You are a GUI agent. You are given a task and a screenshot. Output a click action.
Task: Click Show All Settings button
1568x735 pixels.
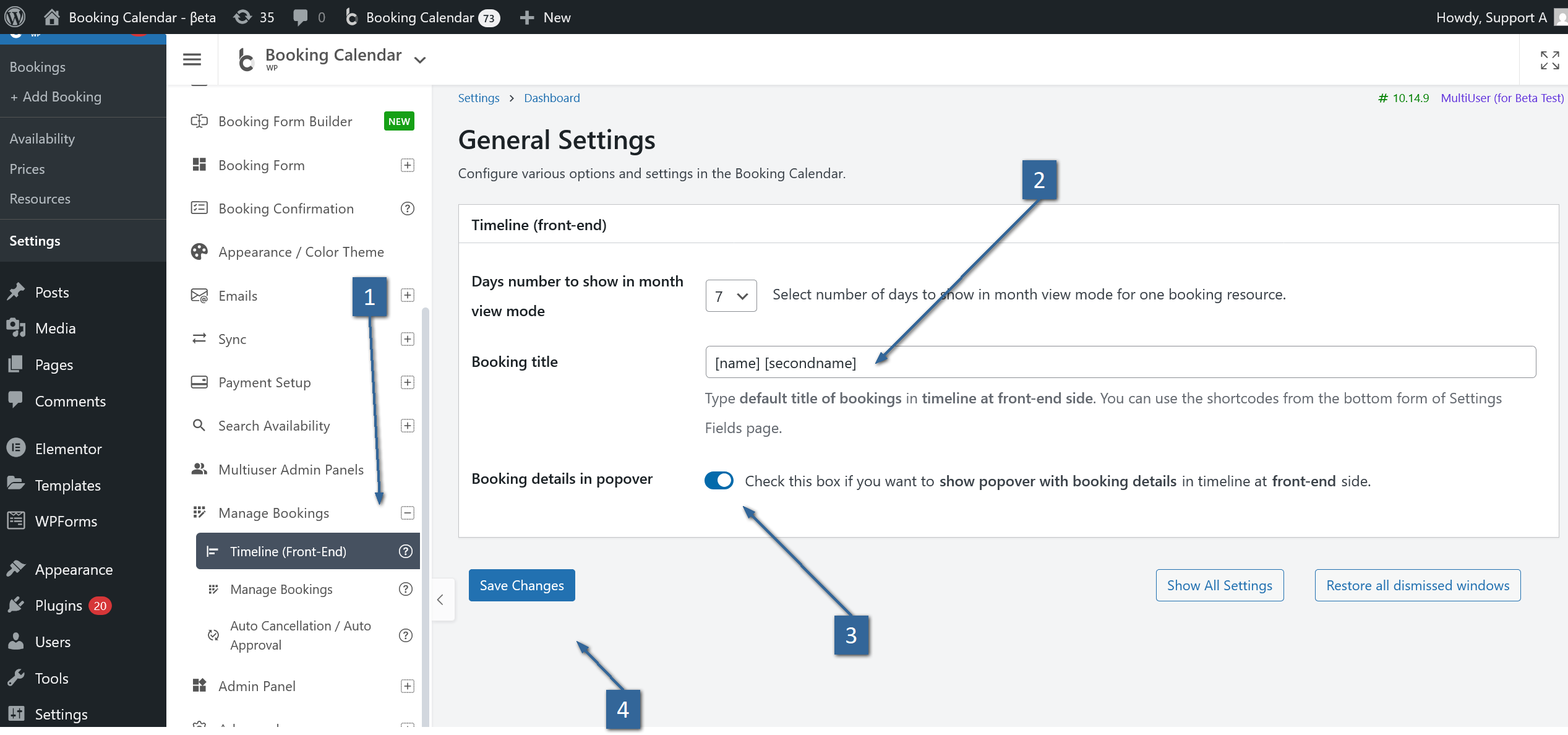(x=1219, y=585)
